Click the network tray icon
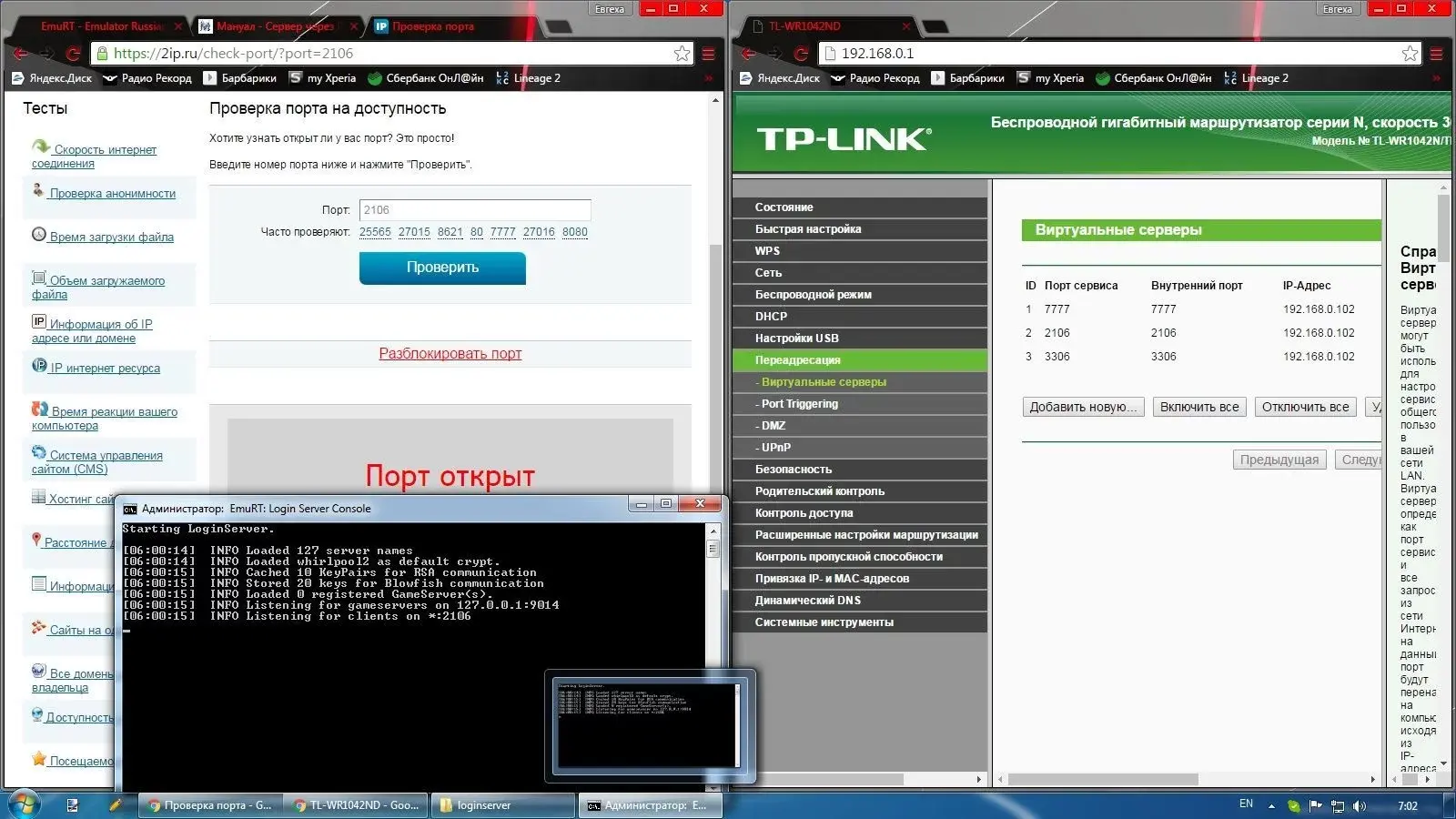The height and width of the screenshot is (819, 1456). (1338, 805)
